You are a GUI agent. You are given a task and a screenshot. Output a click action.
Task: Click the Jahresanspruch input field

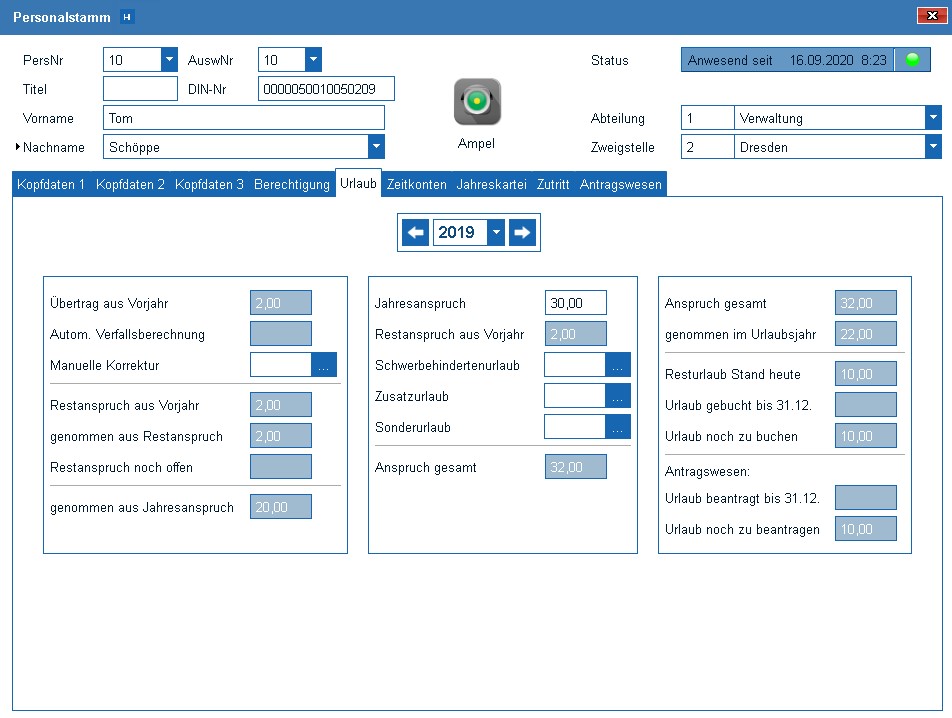[x=575, y=303]
